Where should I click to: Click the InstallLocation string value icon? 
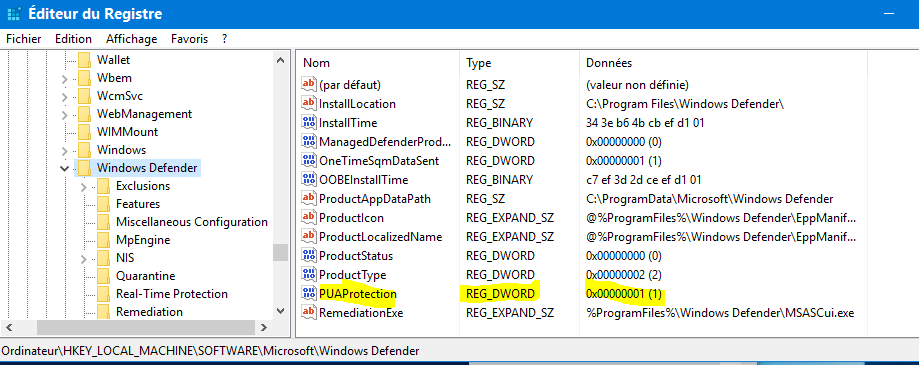click(x=308, y=104)
